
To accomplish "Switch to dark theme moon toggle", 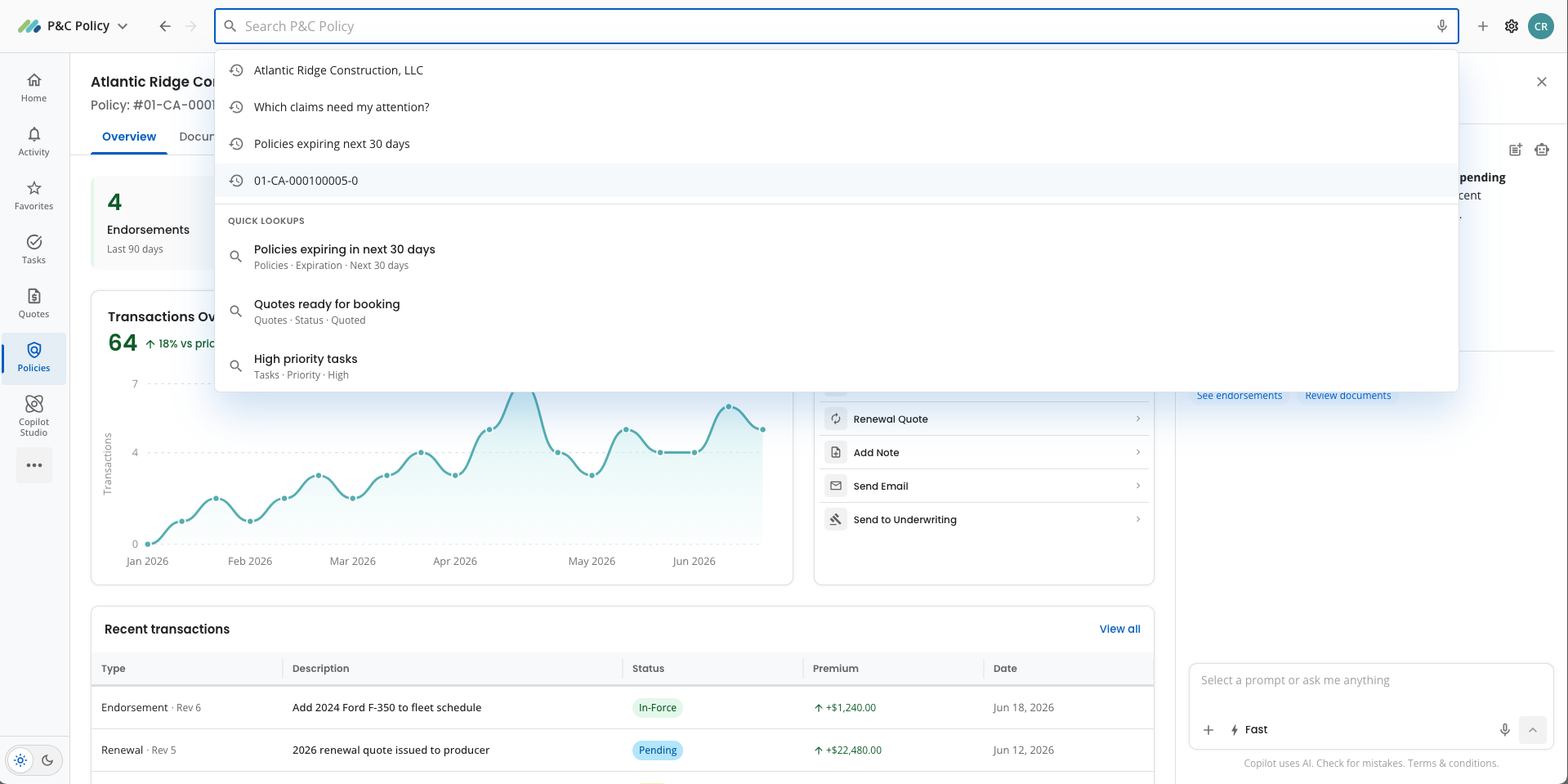I will pyautogui.click(x=47, y=760).
